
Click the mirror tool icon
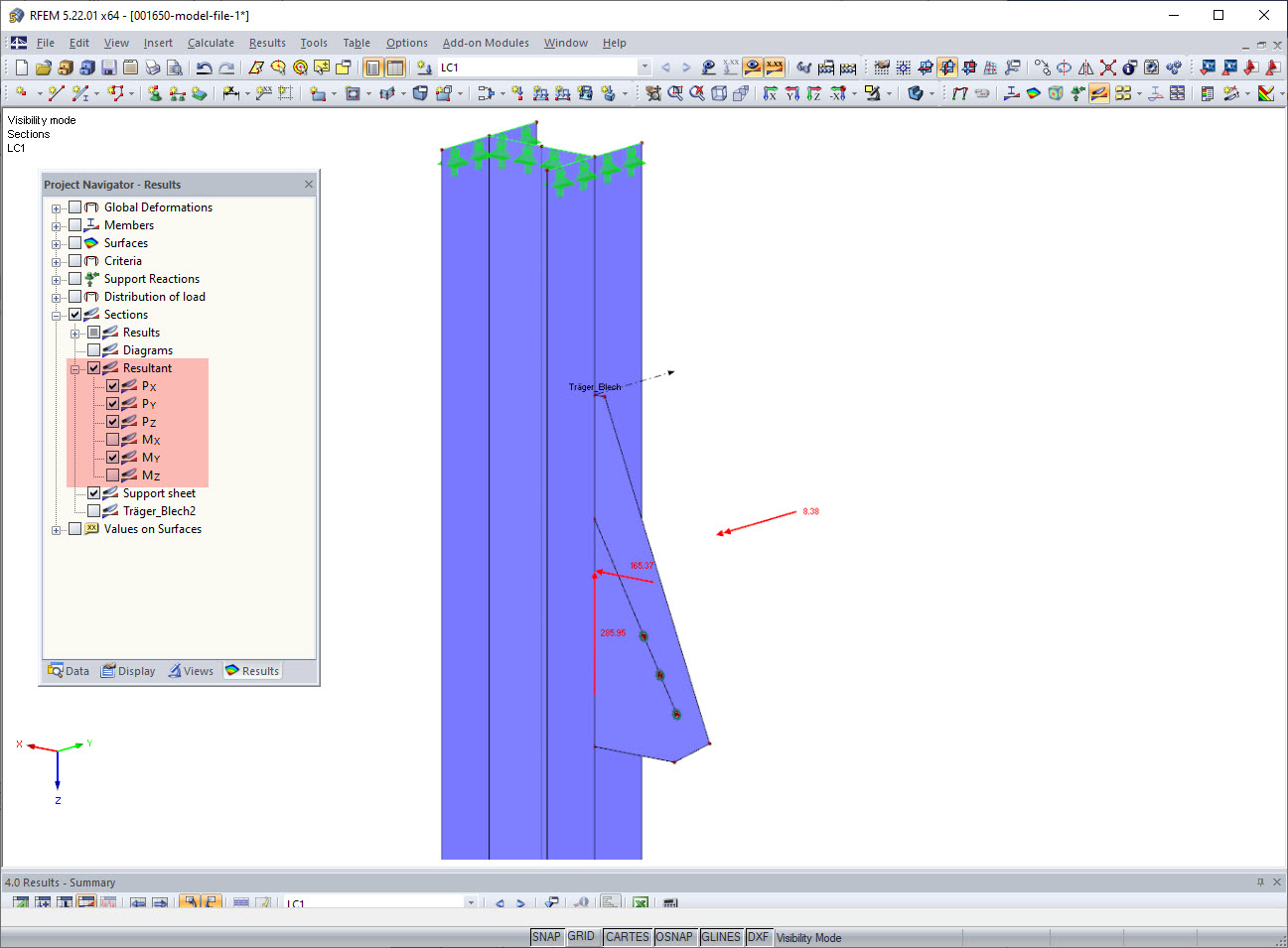(1086, 68)
